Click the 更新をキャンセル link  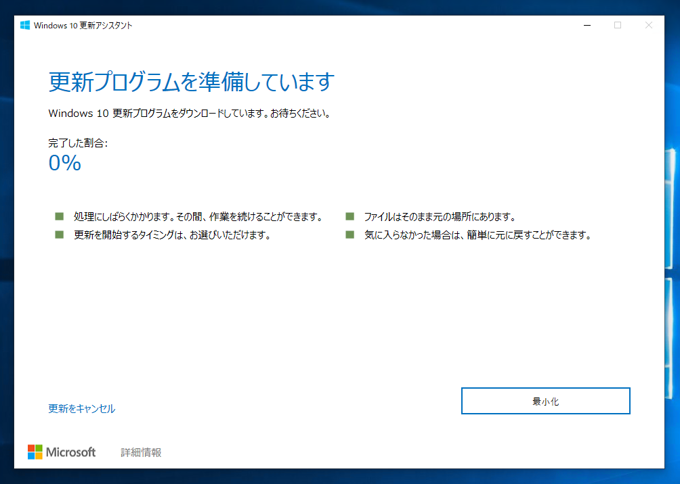(82, 409)
